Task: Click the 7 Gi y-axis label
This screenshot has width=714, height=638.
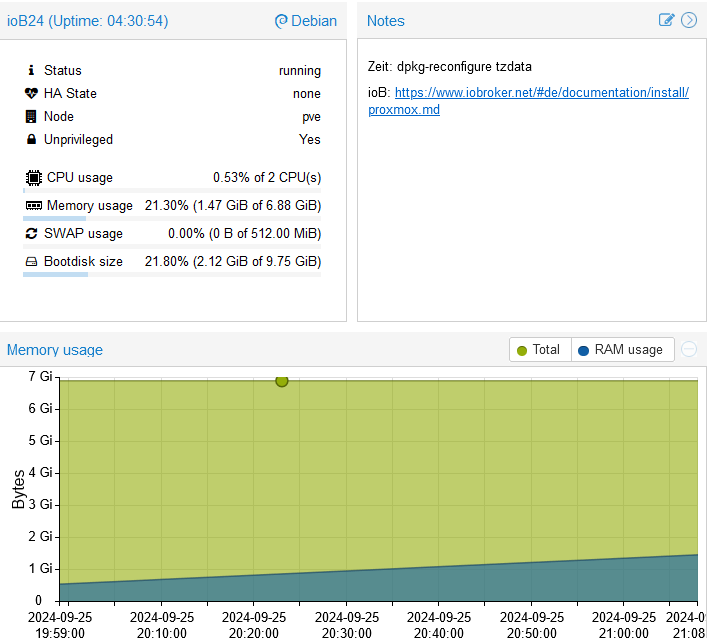Action: tap(41, 376)
